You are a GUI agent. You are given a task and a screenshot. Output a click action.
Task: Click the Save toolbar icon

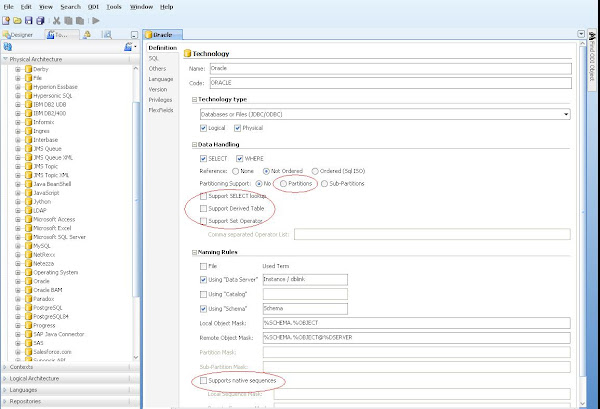(29, 20)
